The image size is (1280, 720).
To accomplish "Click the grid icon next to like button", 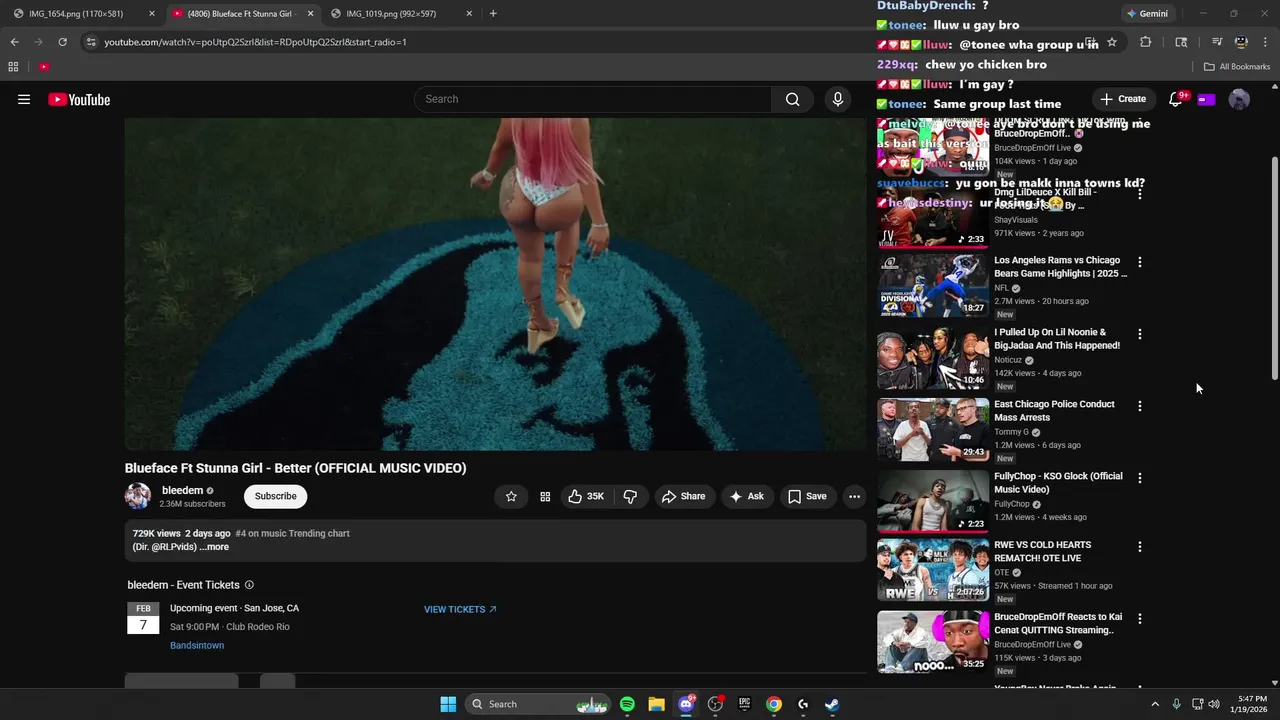I will pyautogui.click(x=545, y=496).
